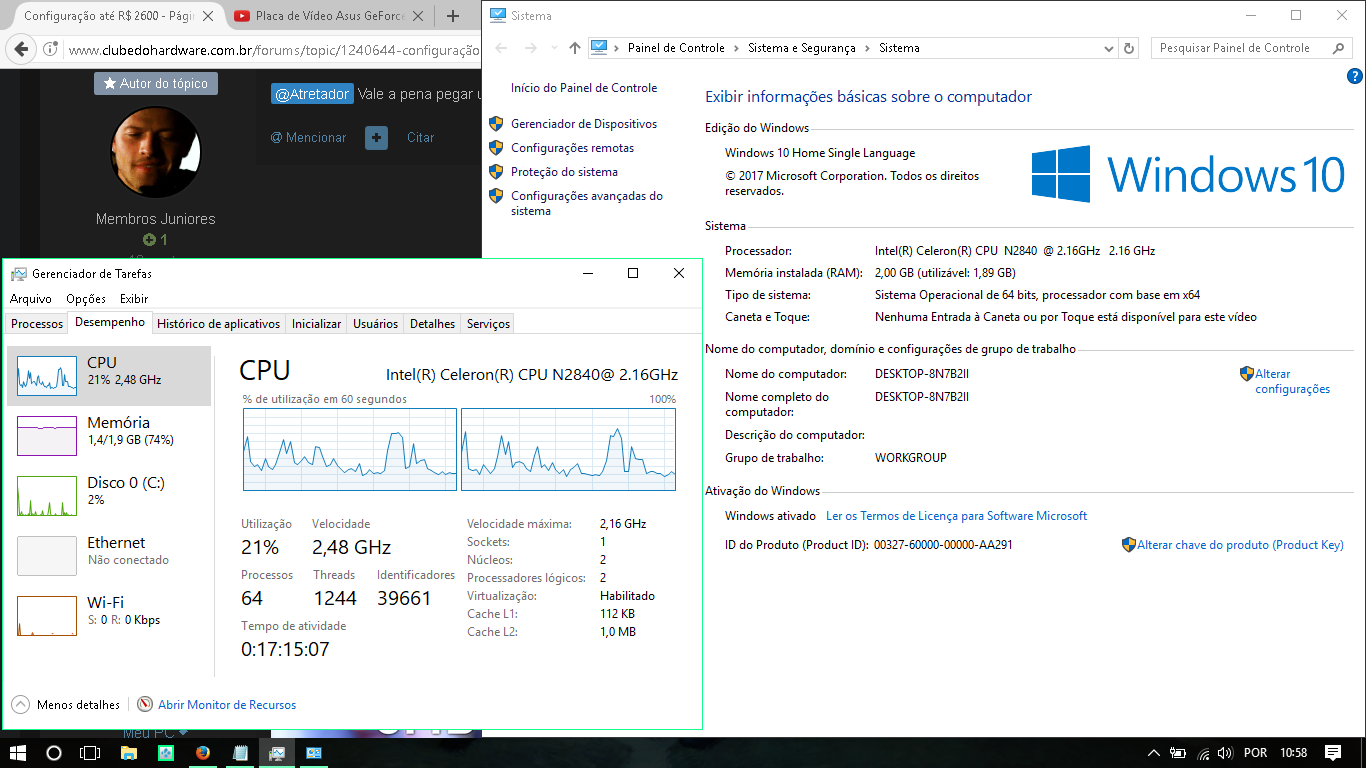Open the Arquivo menu in Task Manager
Image resolution: width=1366 pixels, height=768 pixels.
pos(31,299)
